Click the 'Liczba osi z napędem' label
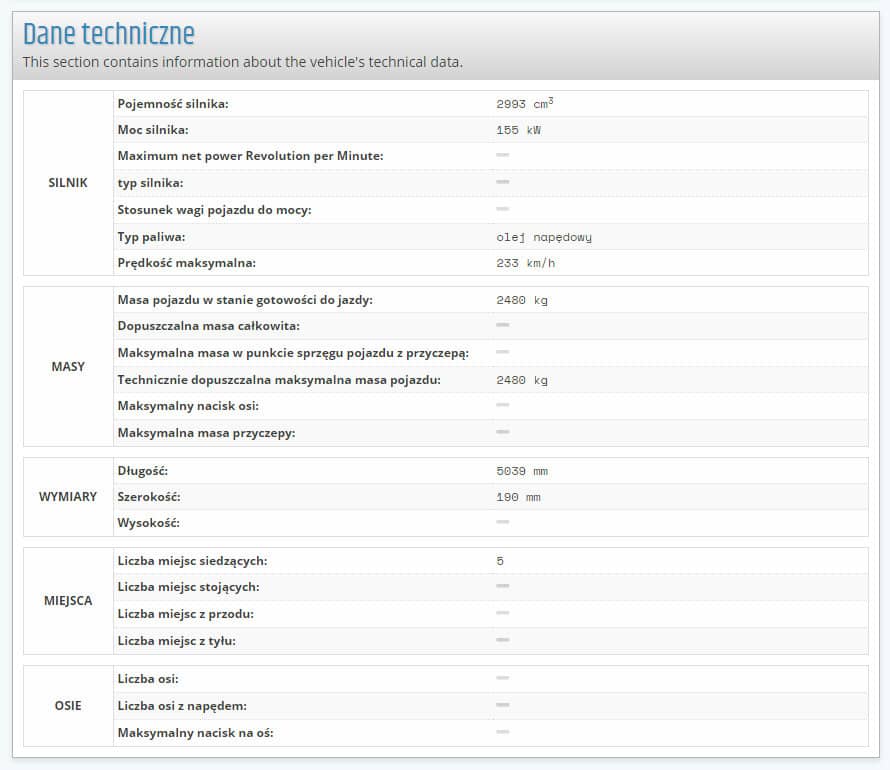This screenshot has height=770, width=890. pyautogui.click(x=182, y=706)
